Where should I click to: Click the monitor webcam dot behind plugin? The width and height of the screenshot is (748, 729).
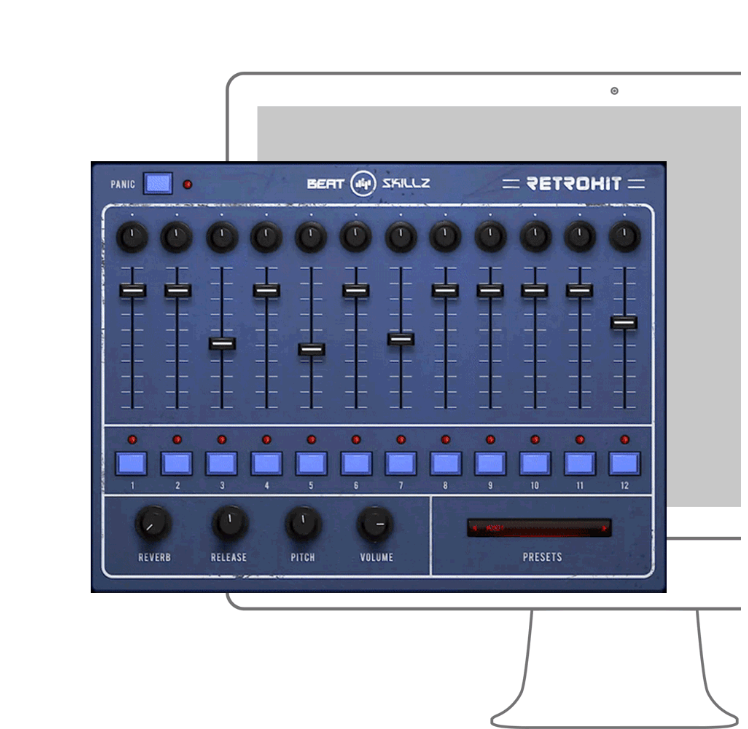coord(614,91)
